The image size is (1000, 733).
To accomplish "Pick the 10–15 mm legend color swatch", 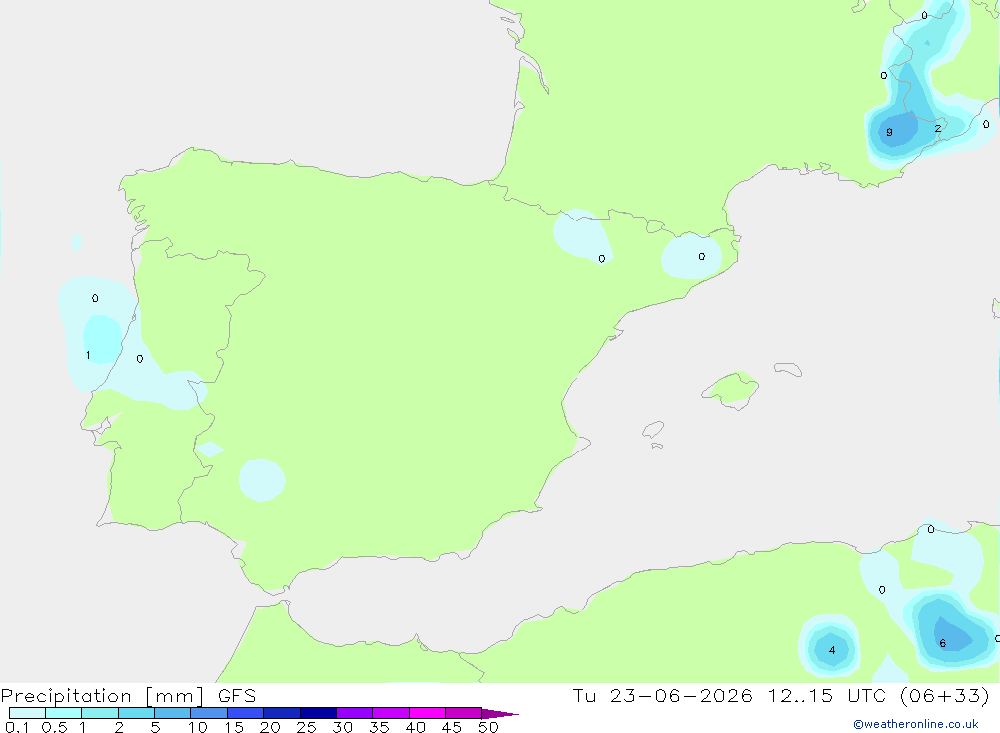I will [209, 713].
